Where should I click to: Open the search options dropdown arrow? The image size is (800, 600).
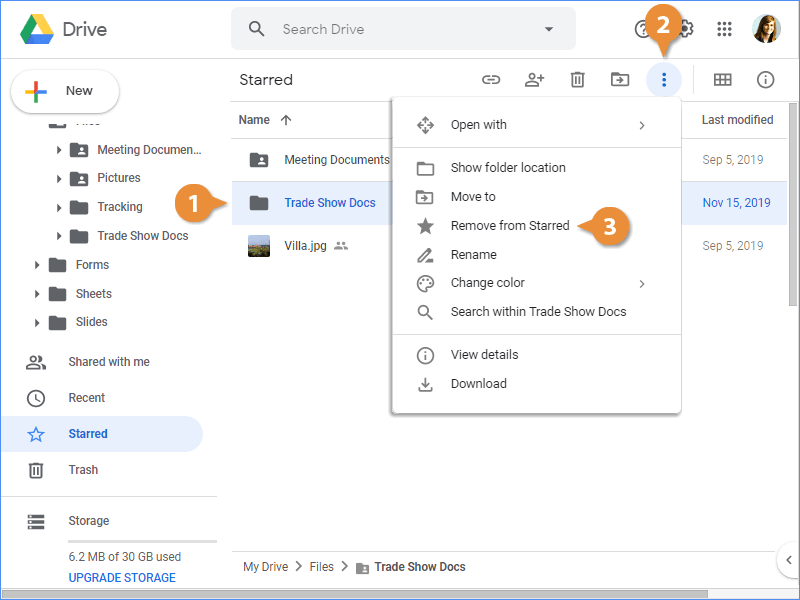coord(549,29)
